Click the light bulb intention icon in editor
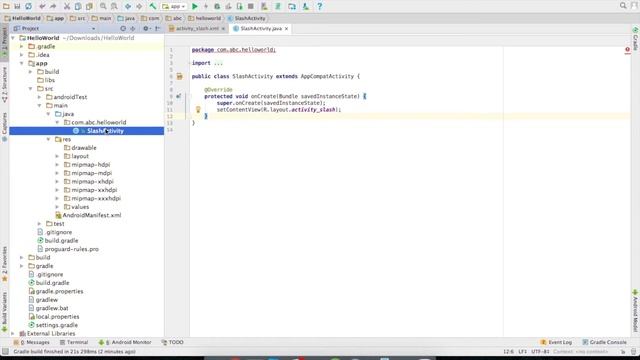 coord(198,109)
